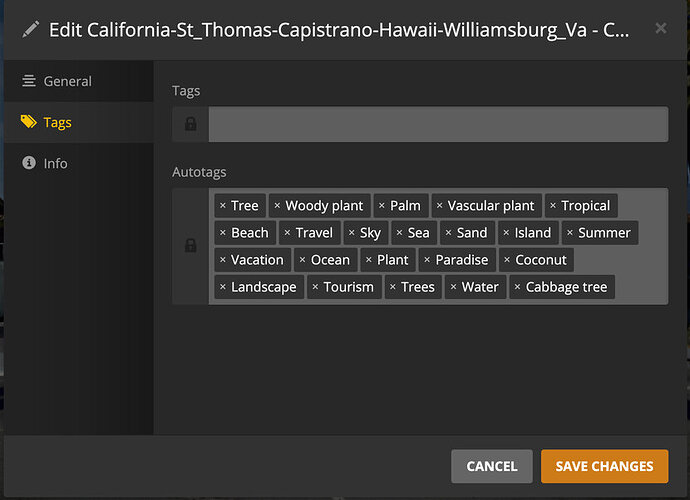This screenshot has height=500, width=690.
Task: Select the Tags section
Action: tap(57, 122)
